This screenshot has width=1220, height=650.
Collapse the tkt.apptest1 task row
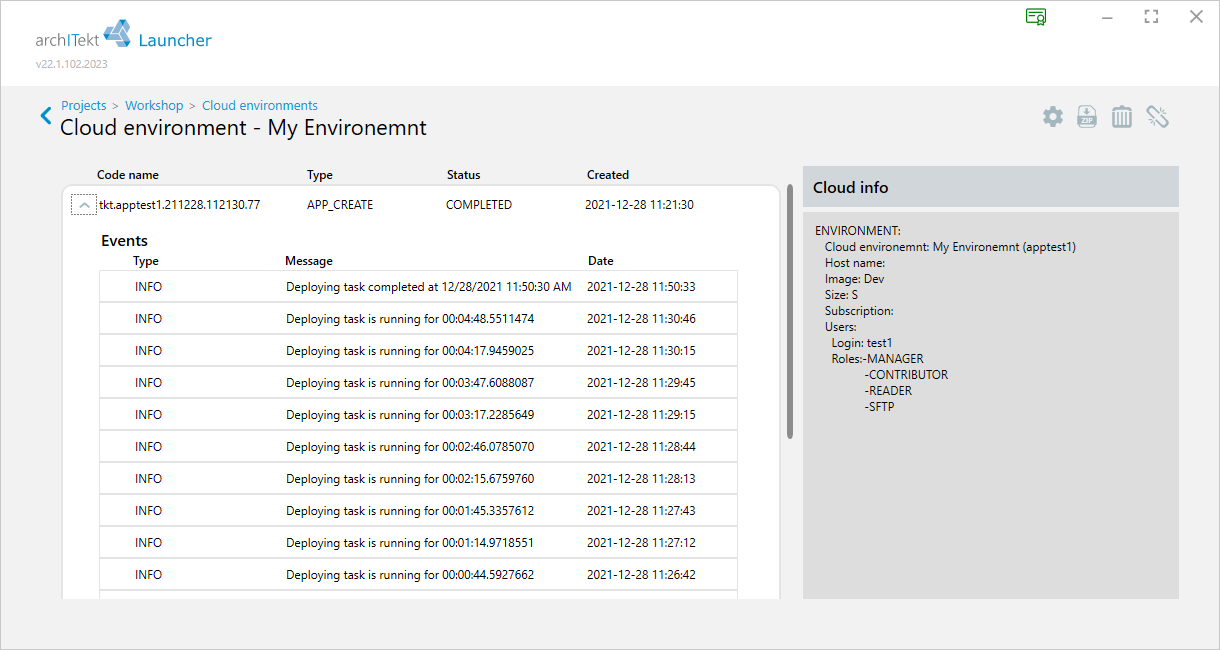[x=83, y=205]
